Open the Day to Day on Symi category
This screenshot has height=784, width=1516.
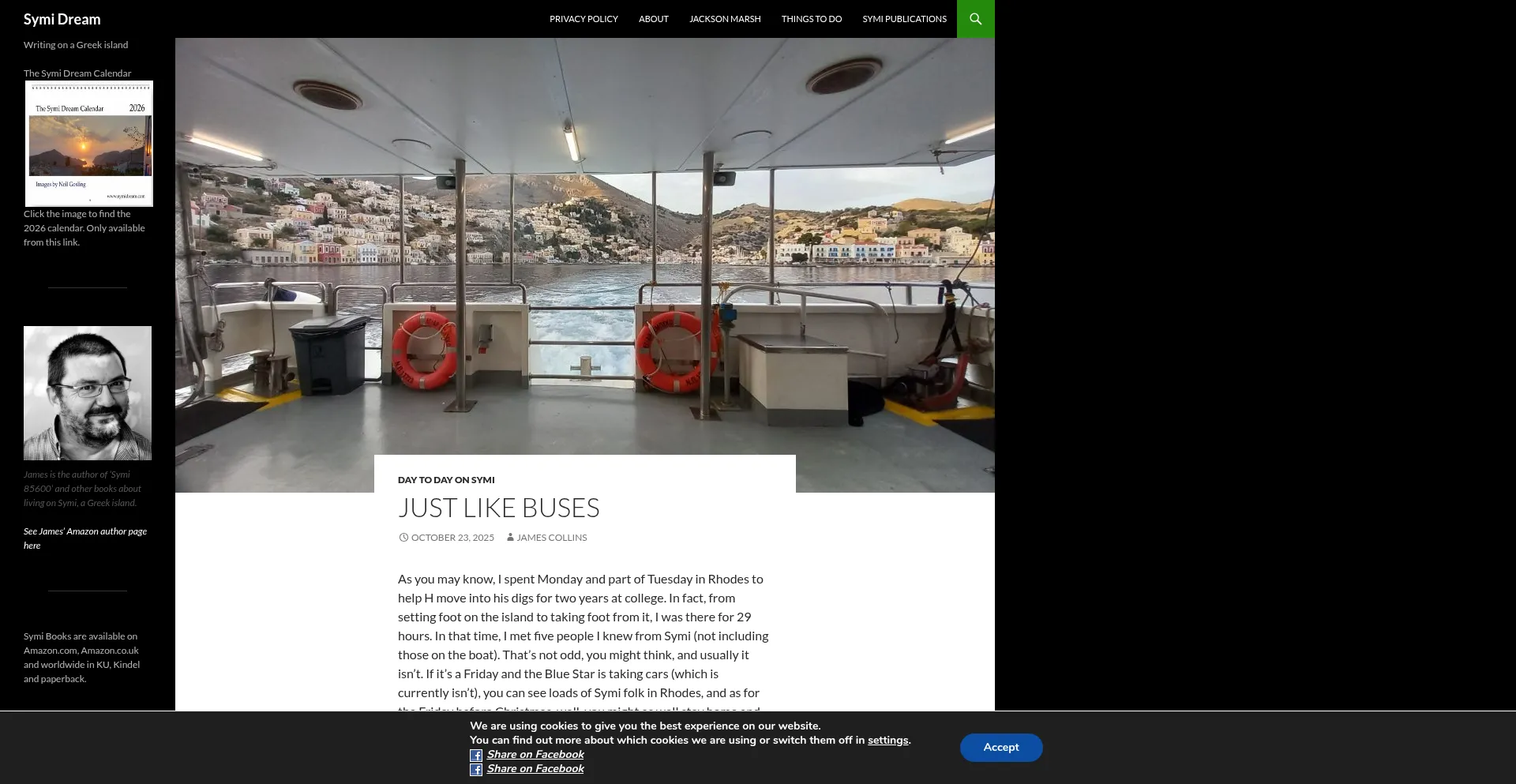click(x=446, y=480)
